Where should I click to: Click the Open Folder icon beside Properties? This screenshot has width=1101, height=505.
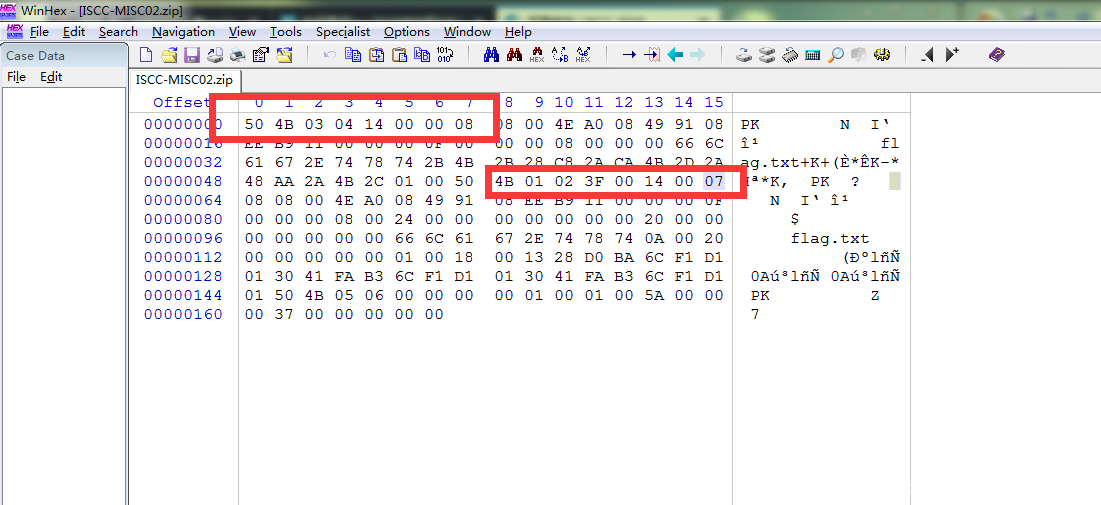(x=284, y=55)
